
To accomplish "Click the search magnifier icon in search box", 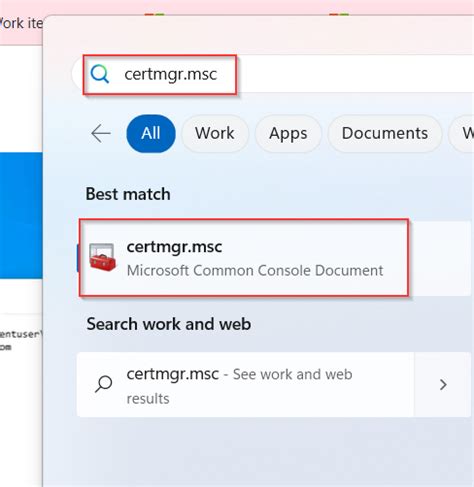I will click(100, 74).
